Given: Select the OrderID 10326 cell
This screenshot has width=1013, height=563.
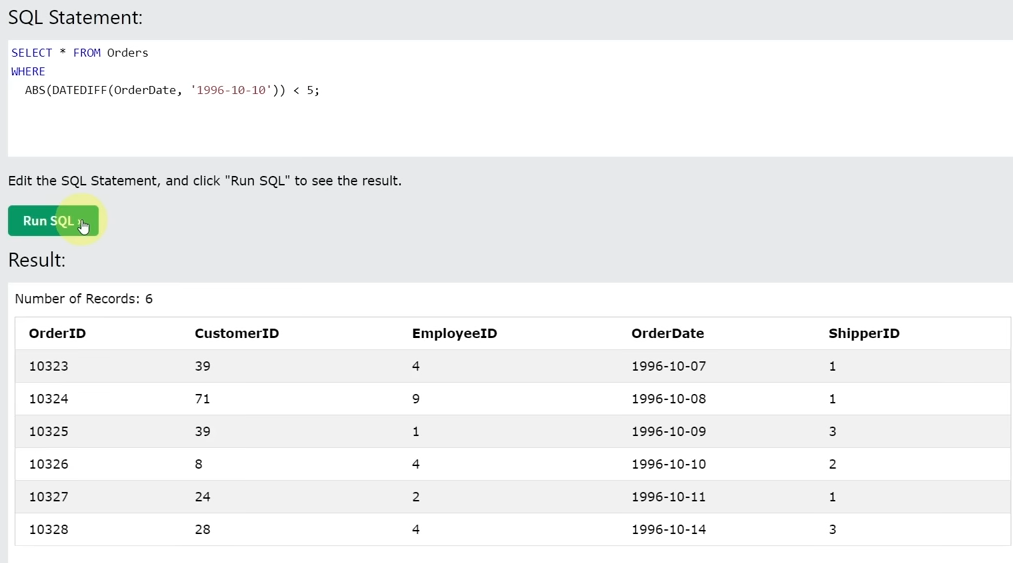Looking at the screenshot, I should (x=48, y=464).
